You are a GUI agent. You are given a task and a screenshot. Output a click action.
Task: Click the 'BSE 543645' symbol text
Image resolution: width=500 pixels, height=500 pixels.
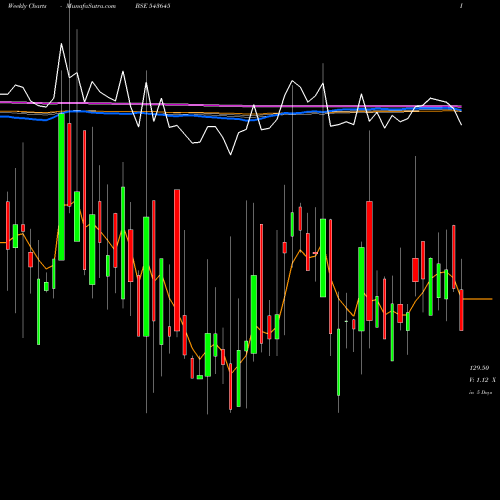(153, 6)
